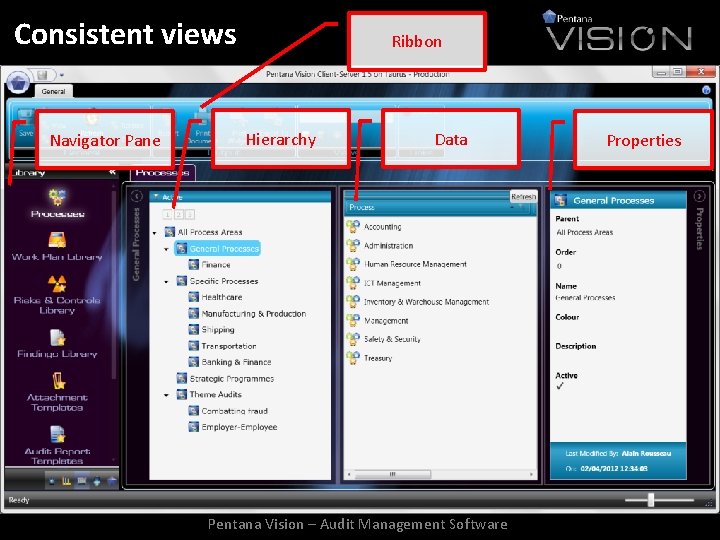Image resolution: width=720 pixels, height=540 pixels.
Task: Collapse the Library navigator with double chevron
Action: pyautogui.click(x=112, y=172)
